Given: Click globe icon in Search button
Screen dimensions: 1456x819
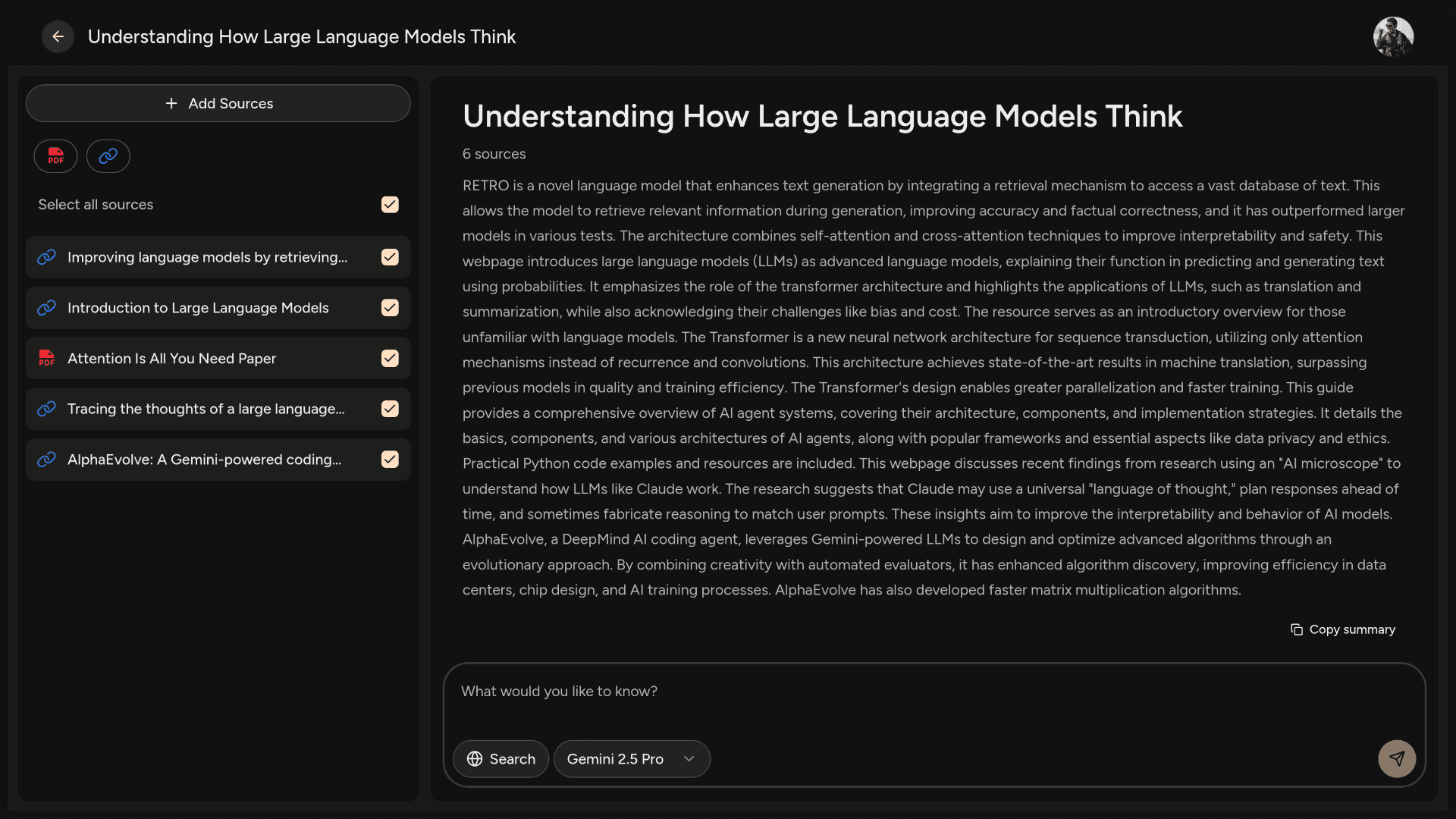Looking at the screenshot, I should point(475,759).
